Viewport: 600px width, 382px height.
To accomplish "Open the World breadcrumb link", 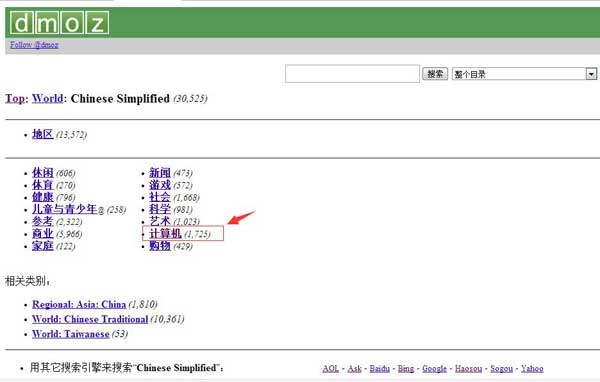I will (47, 98).
